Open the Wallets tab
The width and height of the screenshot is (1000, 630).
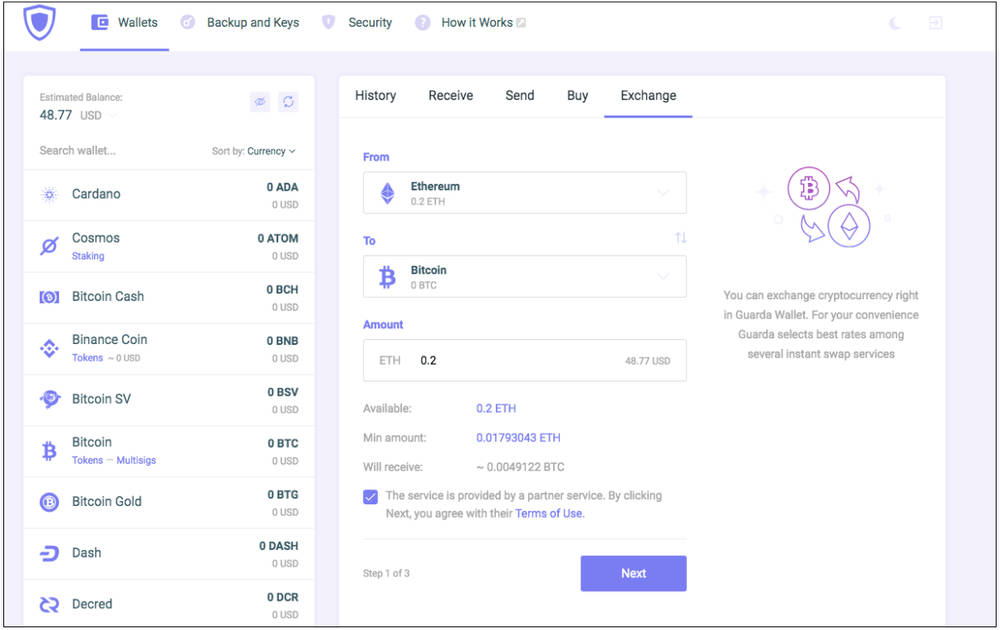124,22
